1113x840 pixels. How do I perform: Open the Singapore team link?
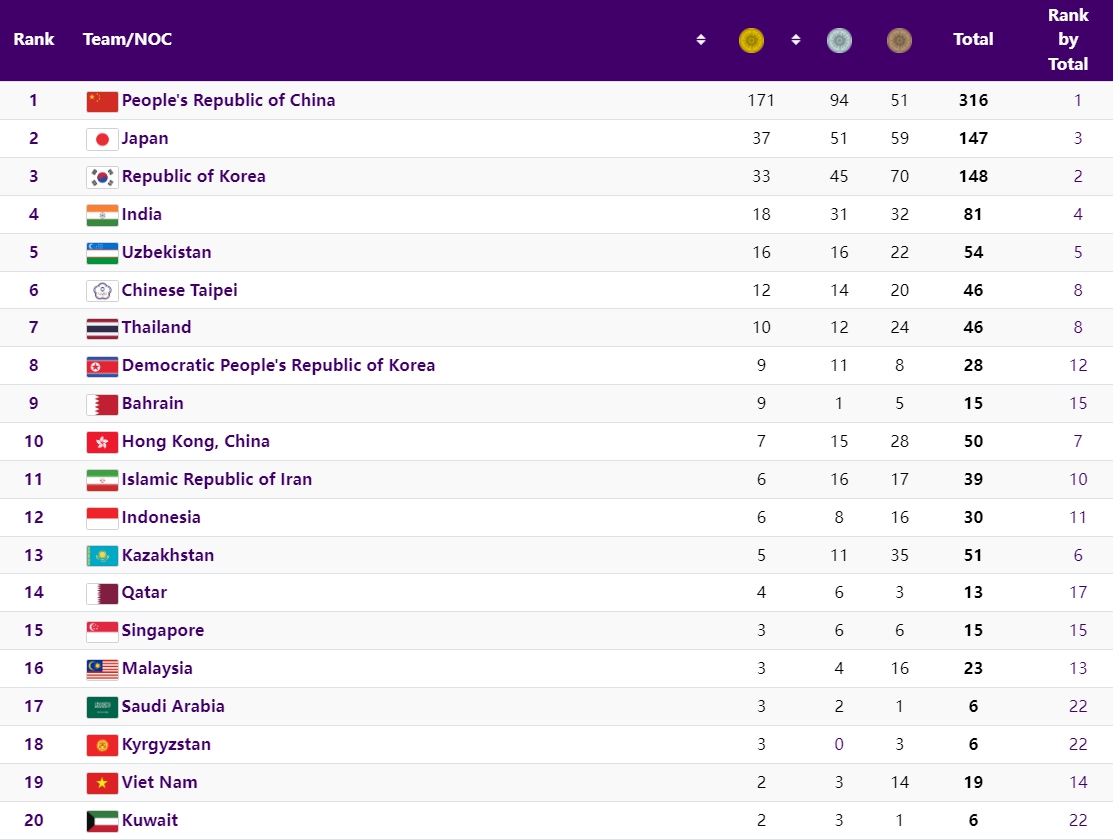163,631
